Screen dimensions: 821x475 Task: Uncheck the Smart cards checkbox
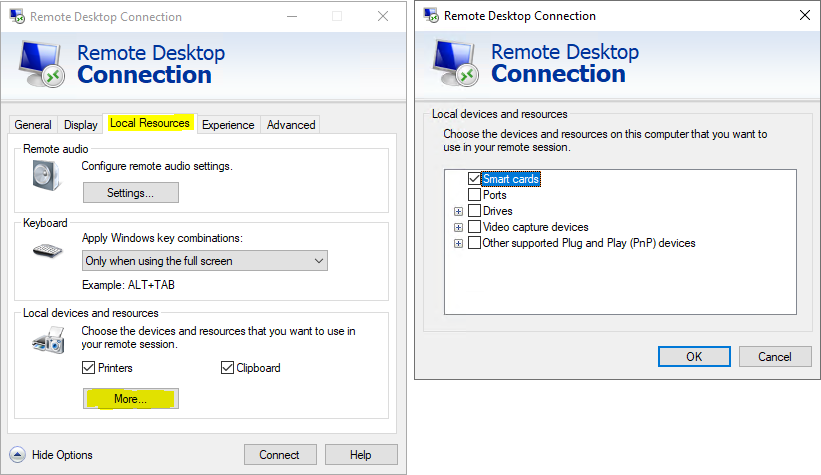(474, 179)
